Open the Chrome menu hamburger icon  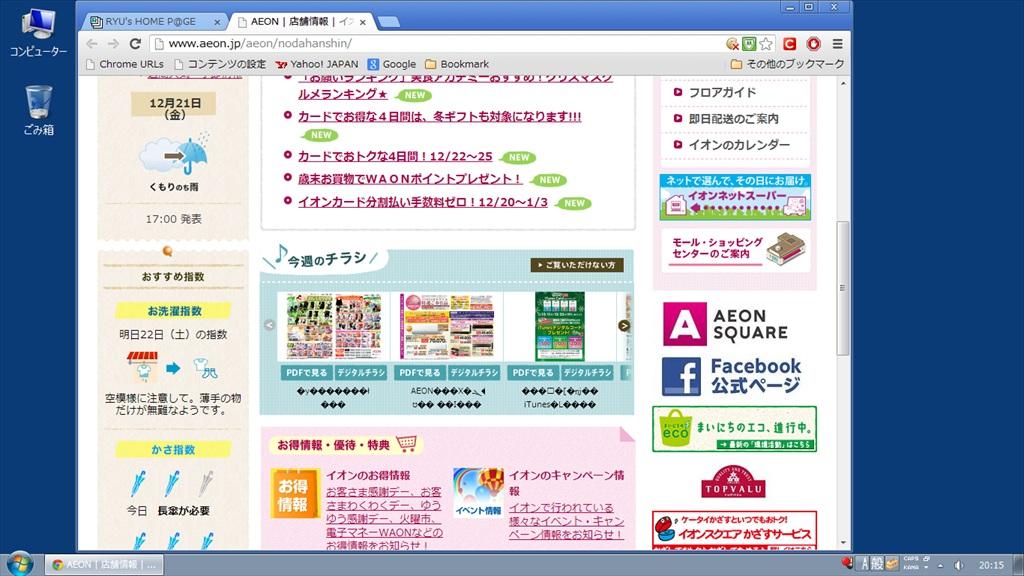837,44
